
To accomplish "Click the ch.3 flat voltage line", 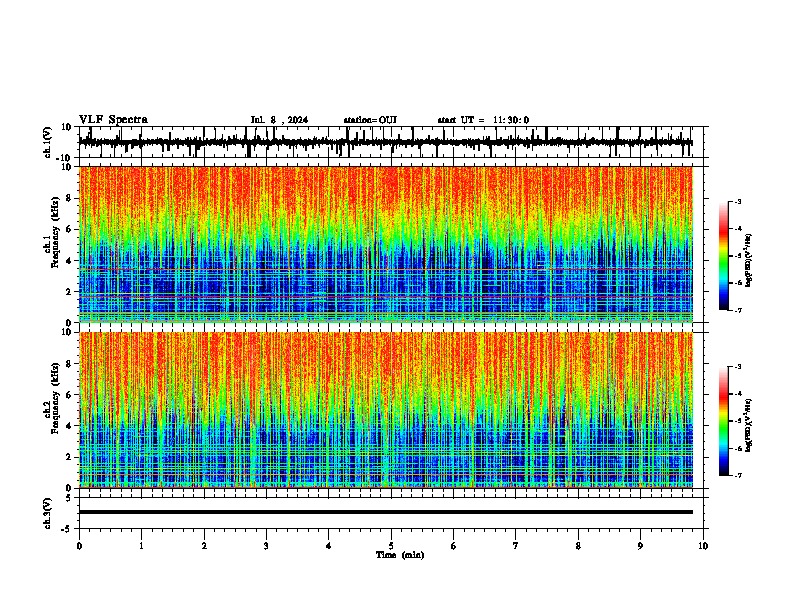I will coord(385,512).
